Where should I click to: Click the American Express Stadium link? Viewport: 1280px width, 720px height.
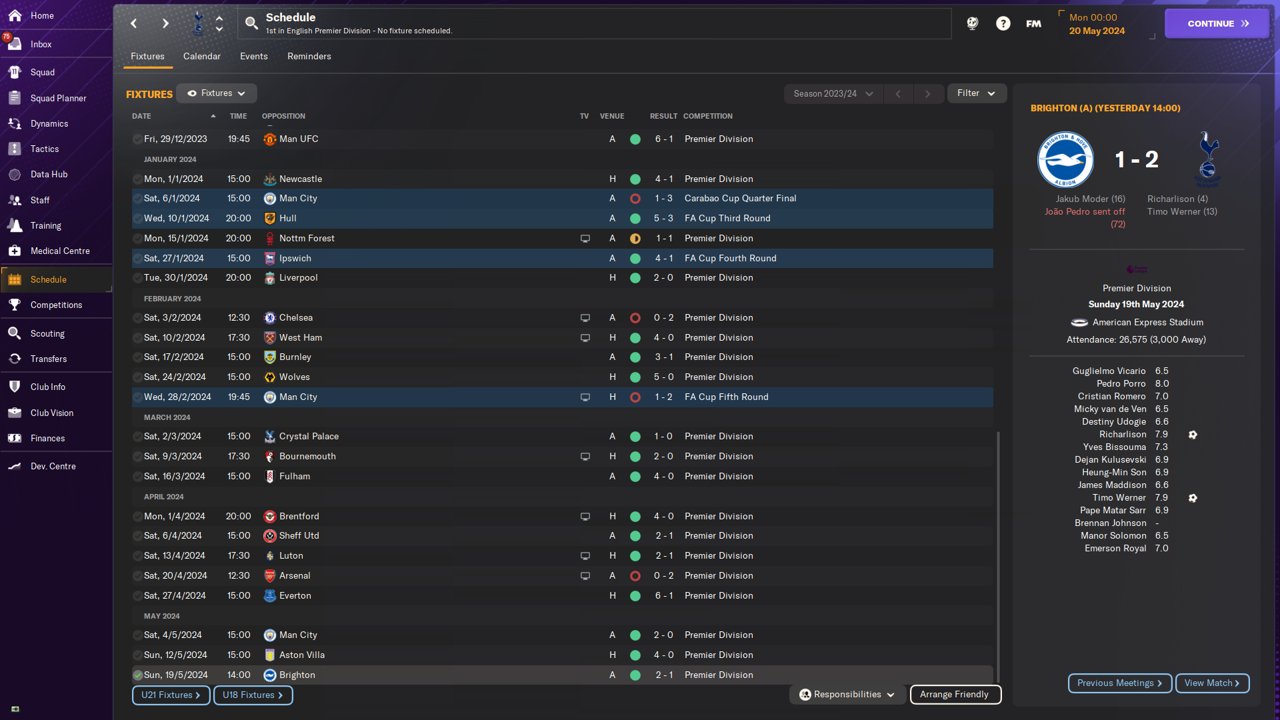1148,322
